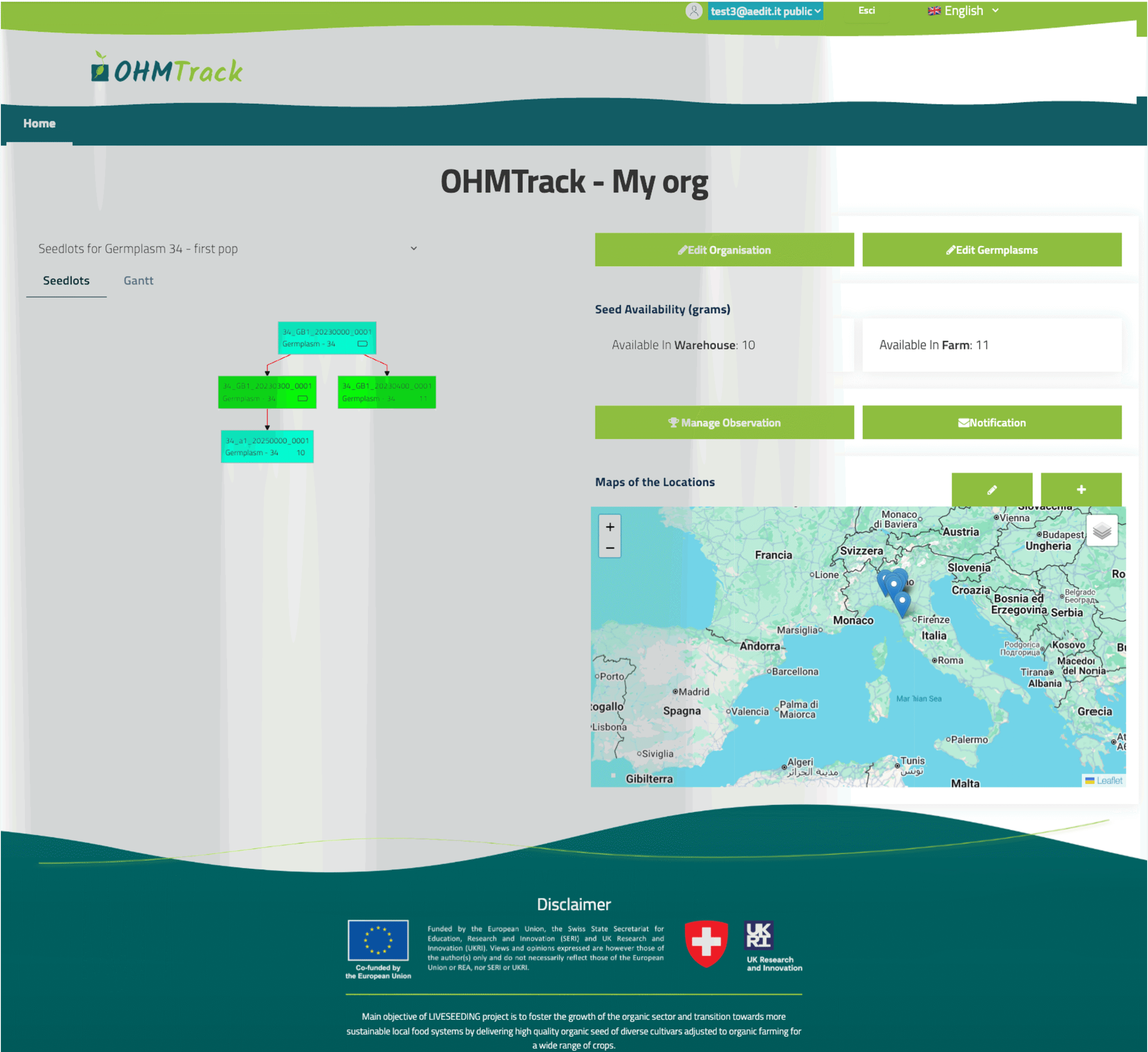Viewport: 1148px width, 1052px height.
Task: Click the plus add location button
Action: (1081, 489)
